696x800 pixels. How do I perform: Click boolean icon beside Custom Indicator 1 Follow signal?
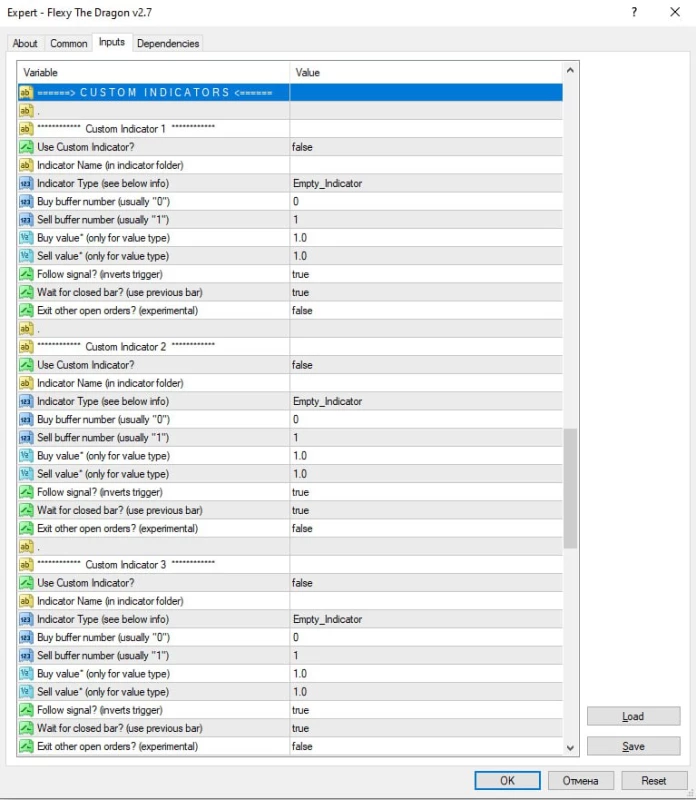[26, 274]
